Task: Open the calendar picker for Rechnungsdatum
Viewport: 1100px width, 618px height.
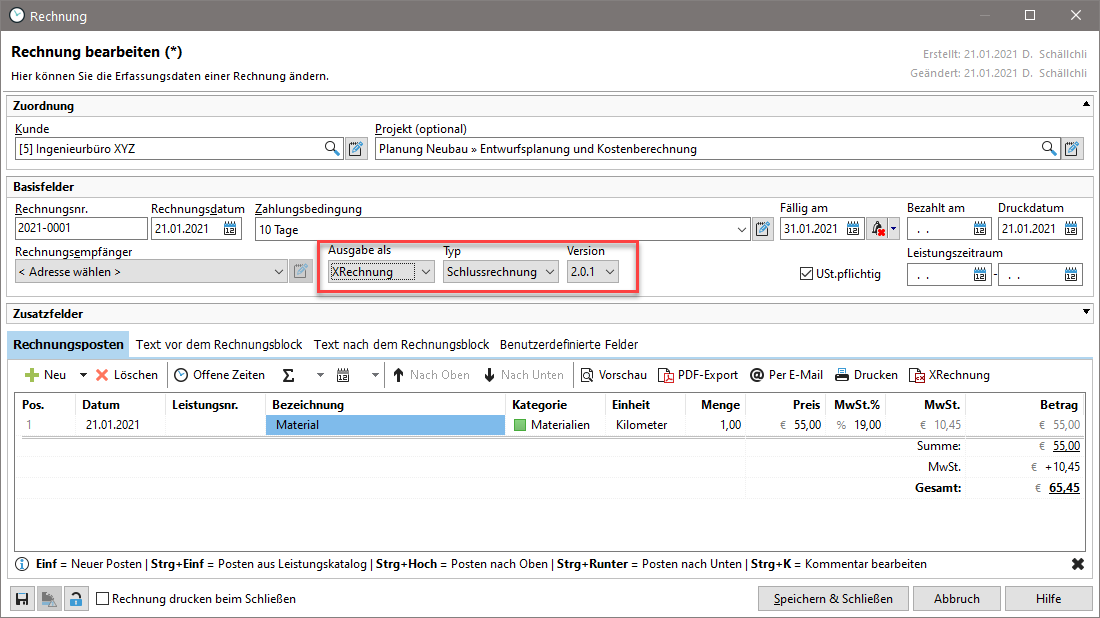Action: 231,229
